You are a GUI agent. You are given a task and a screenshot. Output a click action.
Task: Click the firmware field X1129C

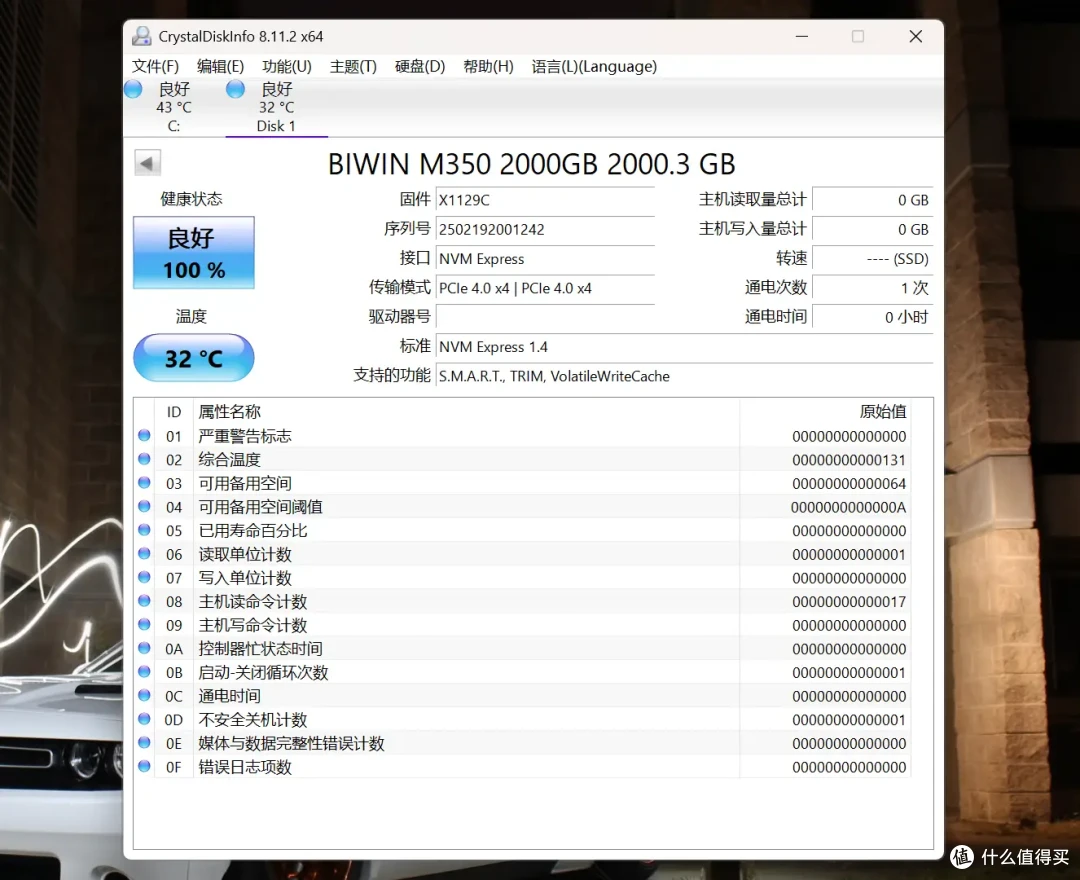(x=545, y=200)
